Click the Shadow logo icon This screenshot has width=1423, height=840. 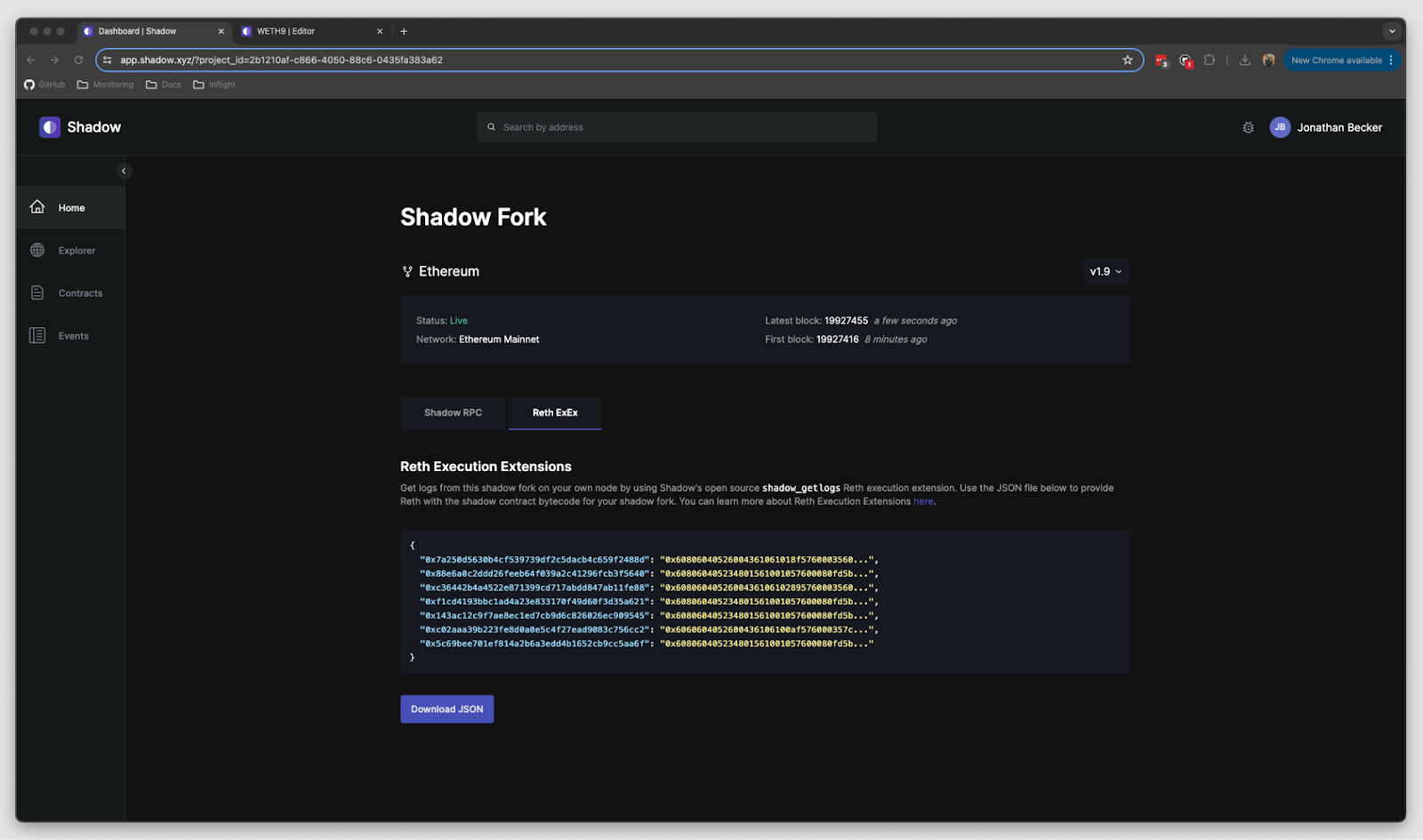50,127
